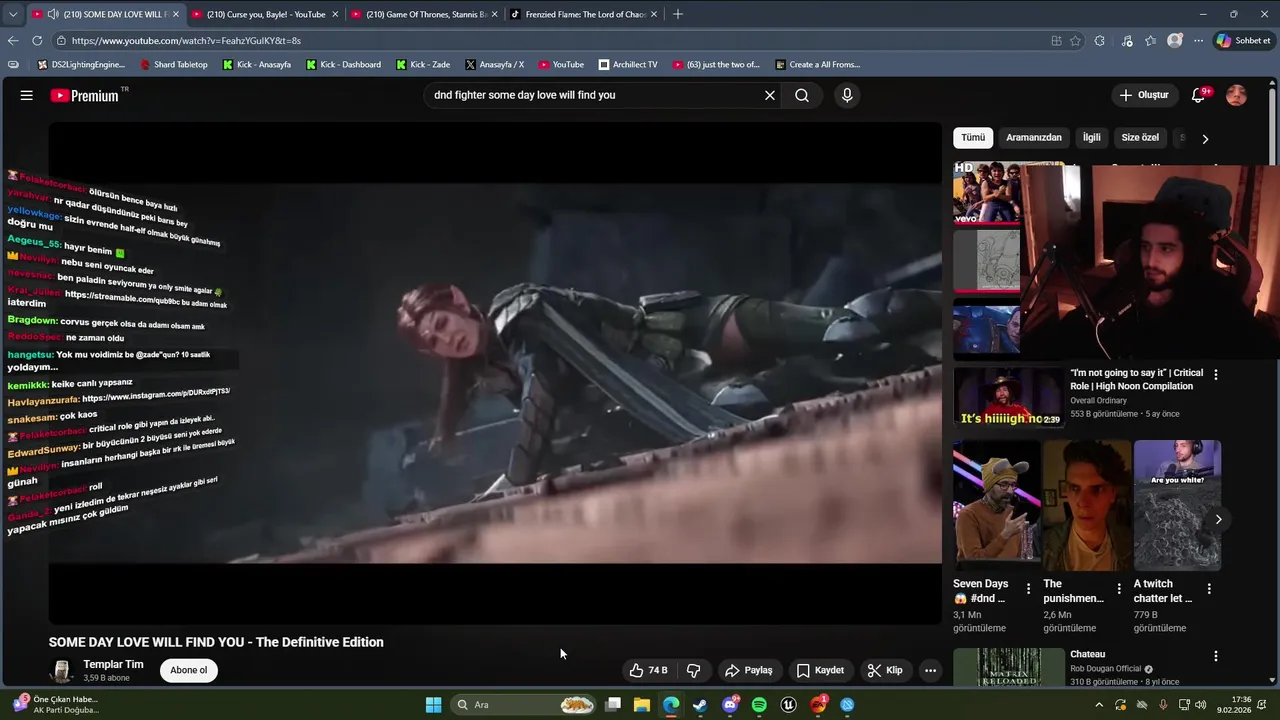Open the Seven Days short thumbnail
Viewport: 1280px width, 720px height.
click(996, 505)
